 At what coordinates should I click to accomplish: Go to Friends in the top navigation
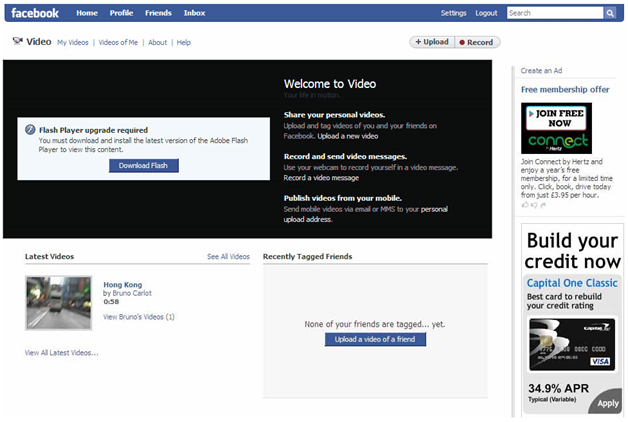click(158, 13)
